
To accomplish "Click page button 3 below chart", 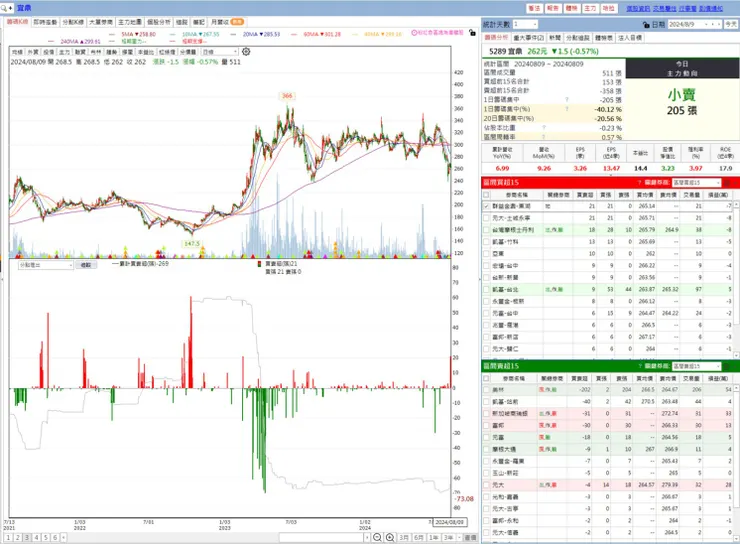I will 27,537.
